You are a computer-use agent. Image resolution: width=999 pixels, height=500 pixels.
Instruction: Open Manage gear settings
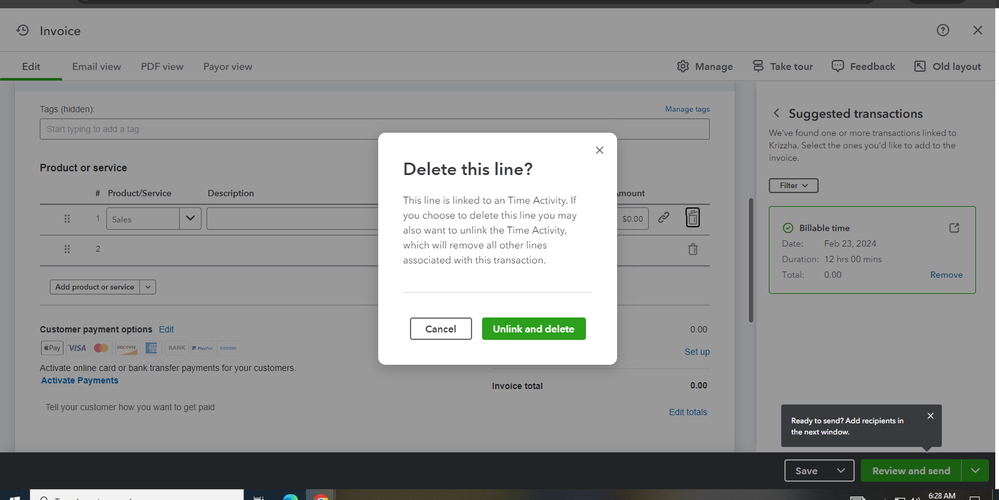tap(705, 66)
